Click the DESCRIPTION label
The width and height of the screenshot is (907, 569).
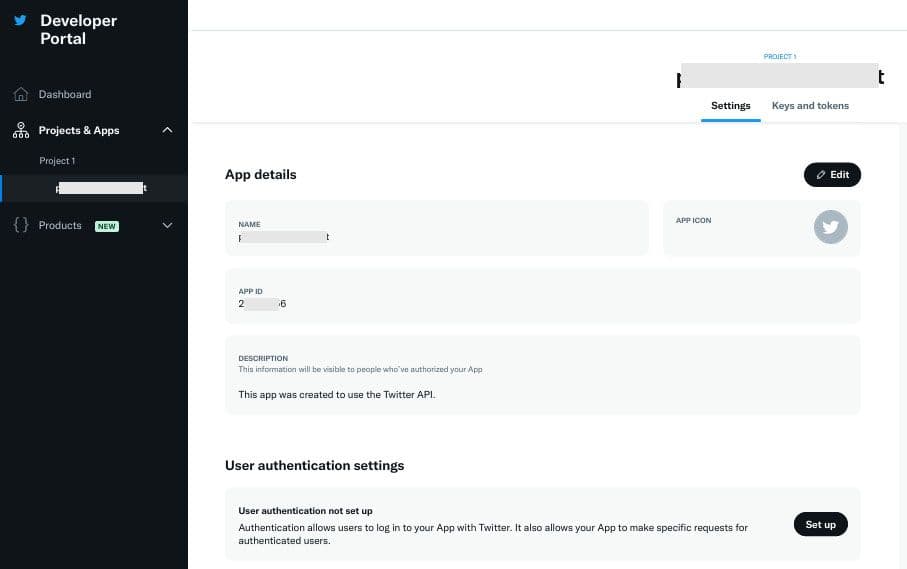(x=263, y=359)
